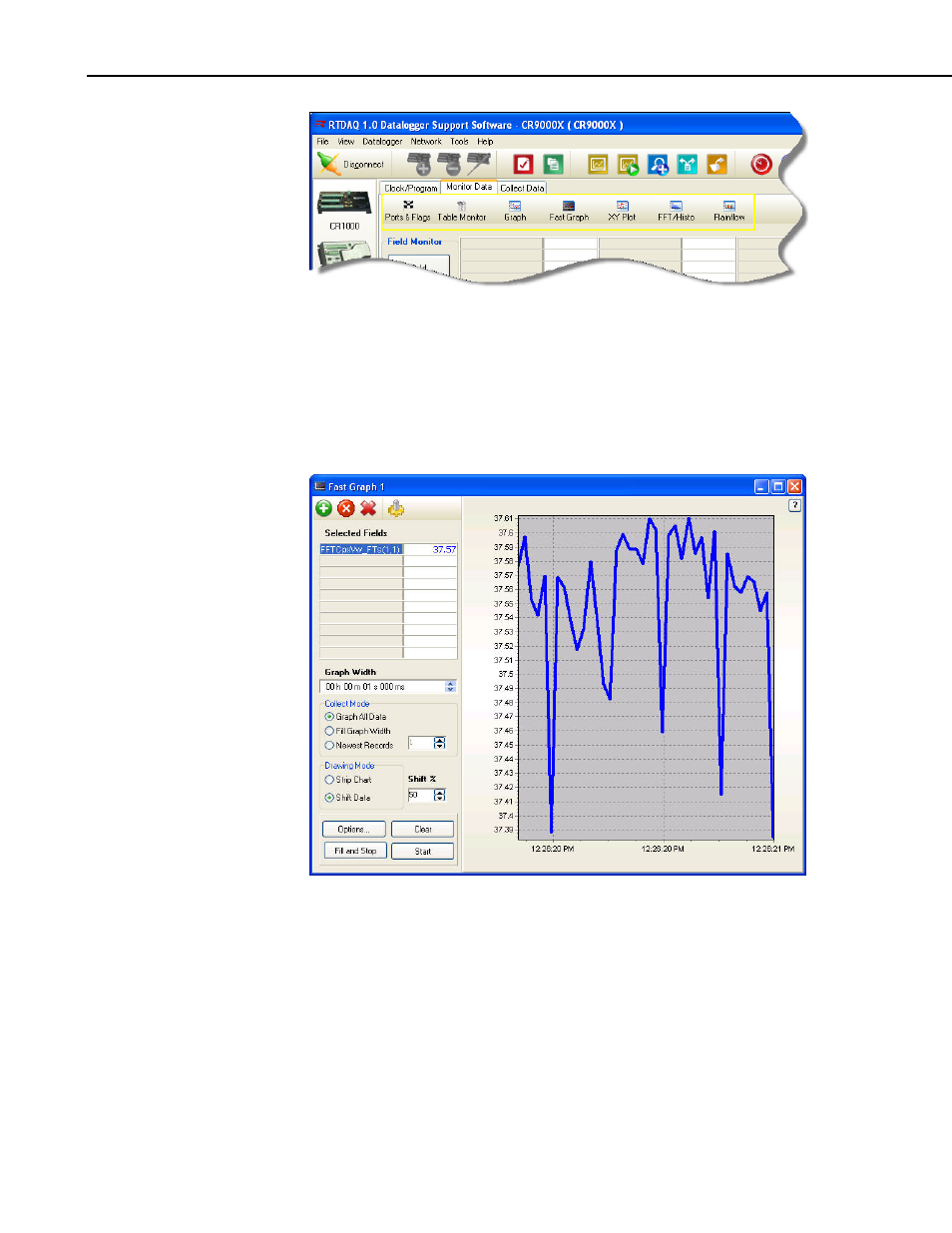This screenshot has width=952, height=1233.
Task: Click the add datalogger icon with plus sign
Action: point(420,164)
